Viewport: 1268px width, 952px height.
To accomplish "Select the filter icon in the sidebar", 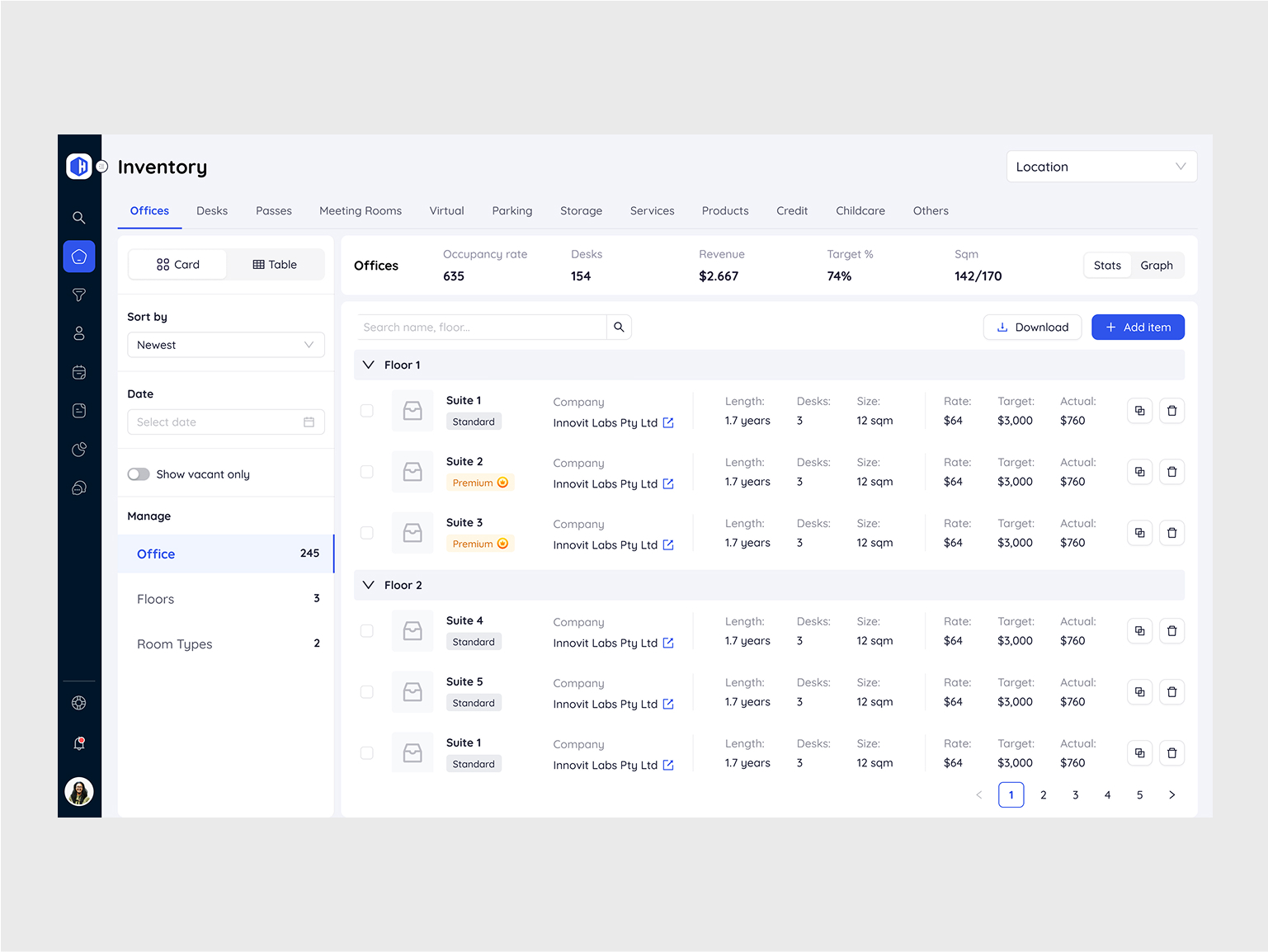I will [x=78, y=295].
